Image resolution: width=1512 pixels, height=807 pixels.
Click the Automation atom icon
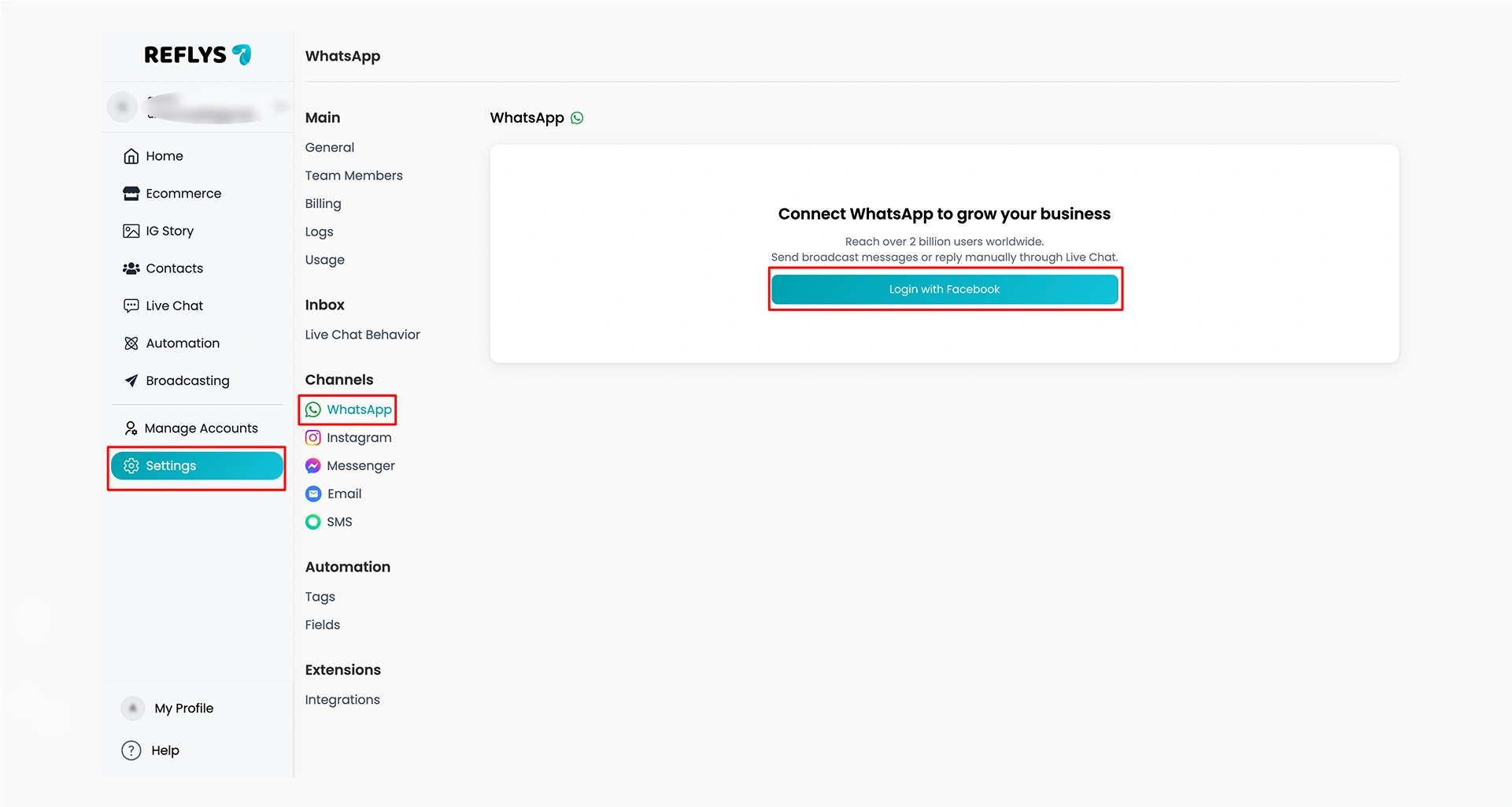(131, 343)
